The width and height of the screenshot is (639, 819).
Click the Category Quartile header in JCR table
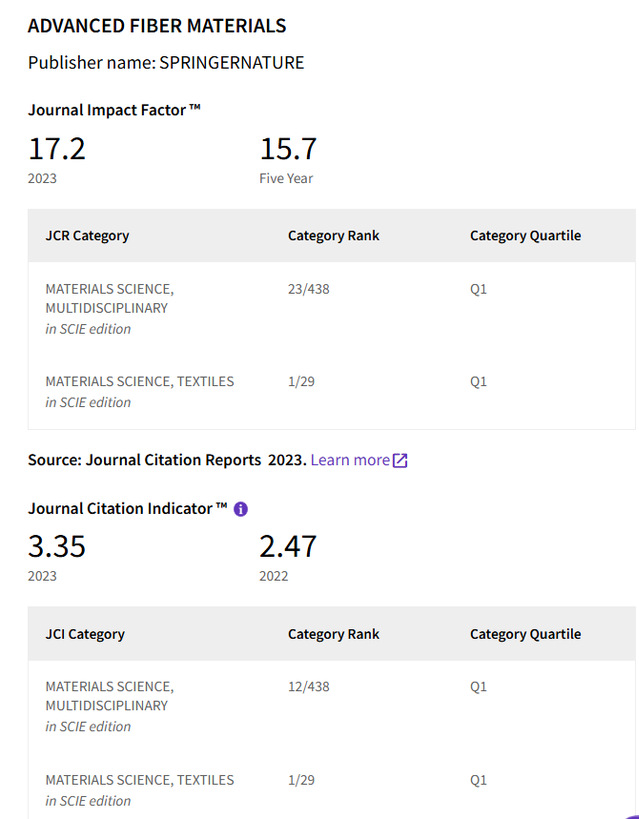click(525, 236)
